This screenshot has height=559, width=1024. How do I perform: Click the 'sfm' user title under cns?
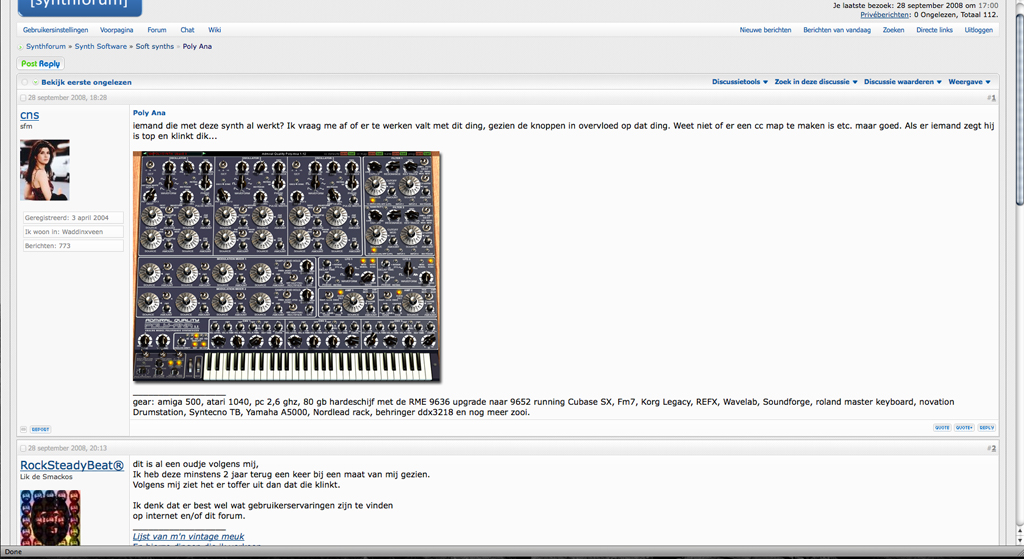[26, 126]
